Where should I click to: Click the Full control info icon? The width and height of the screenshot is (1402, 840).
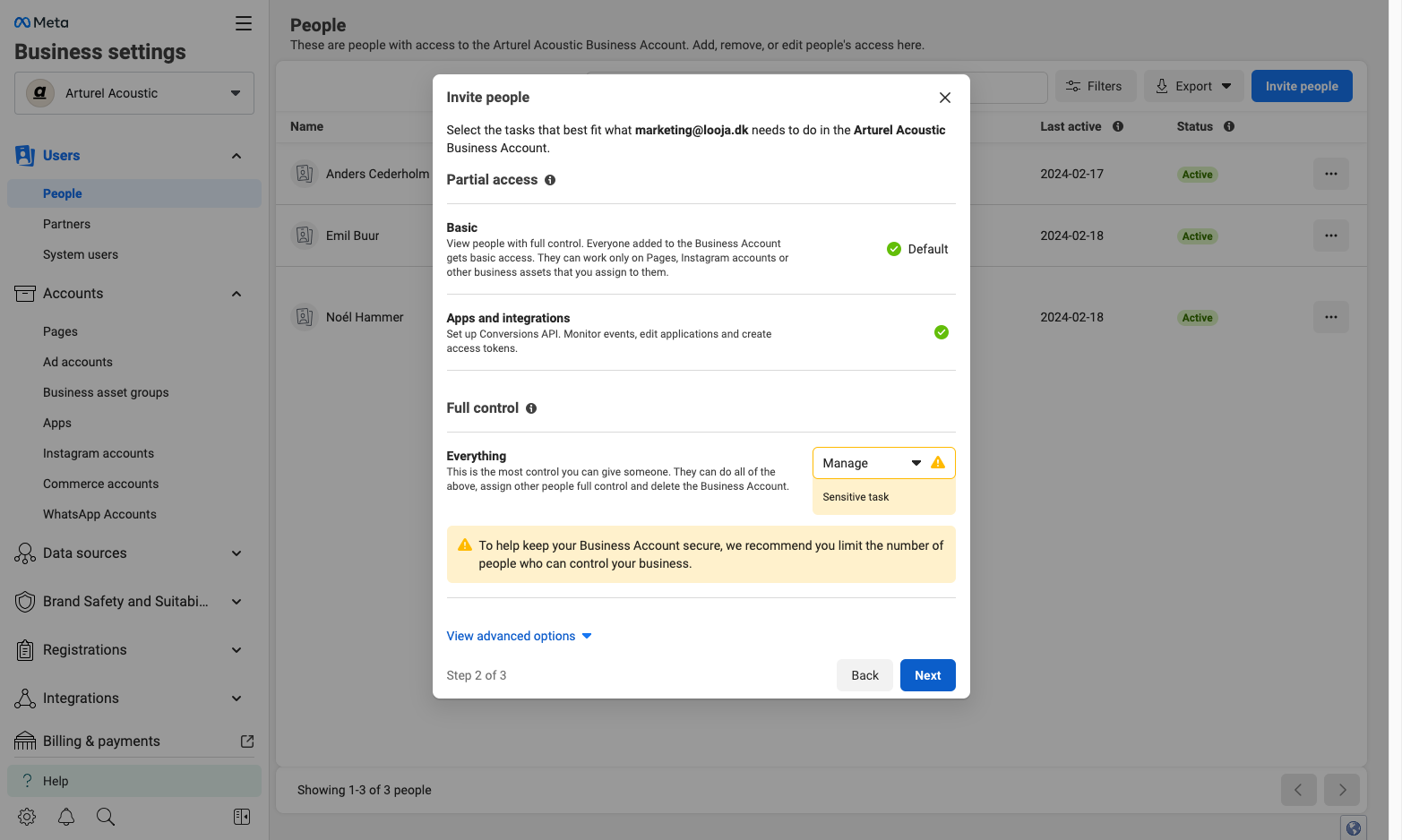pos(531,408)
